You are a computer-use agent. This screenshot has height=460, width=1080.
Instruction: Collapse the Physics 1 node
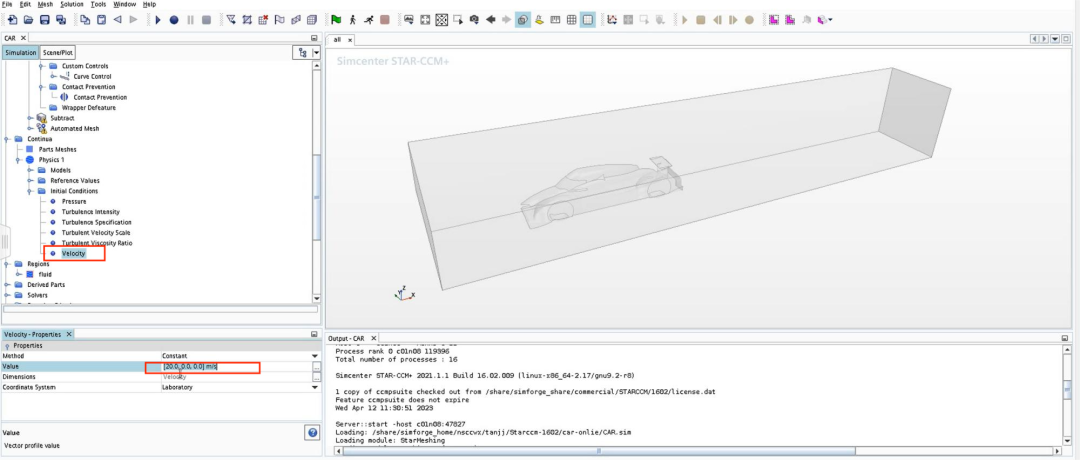point(19,160)
